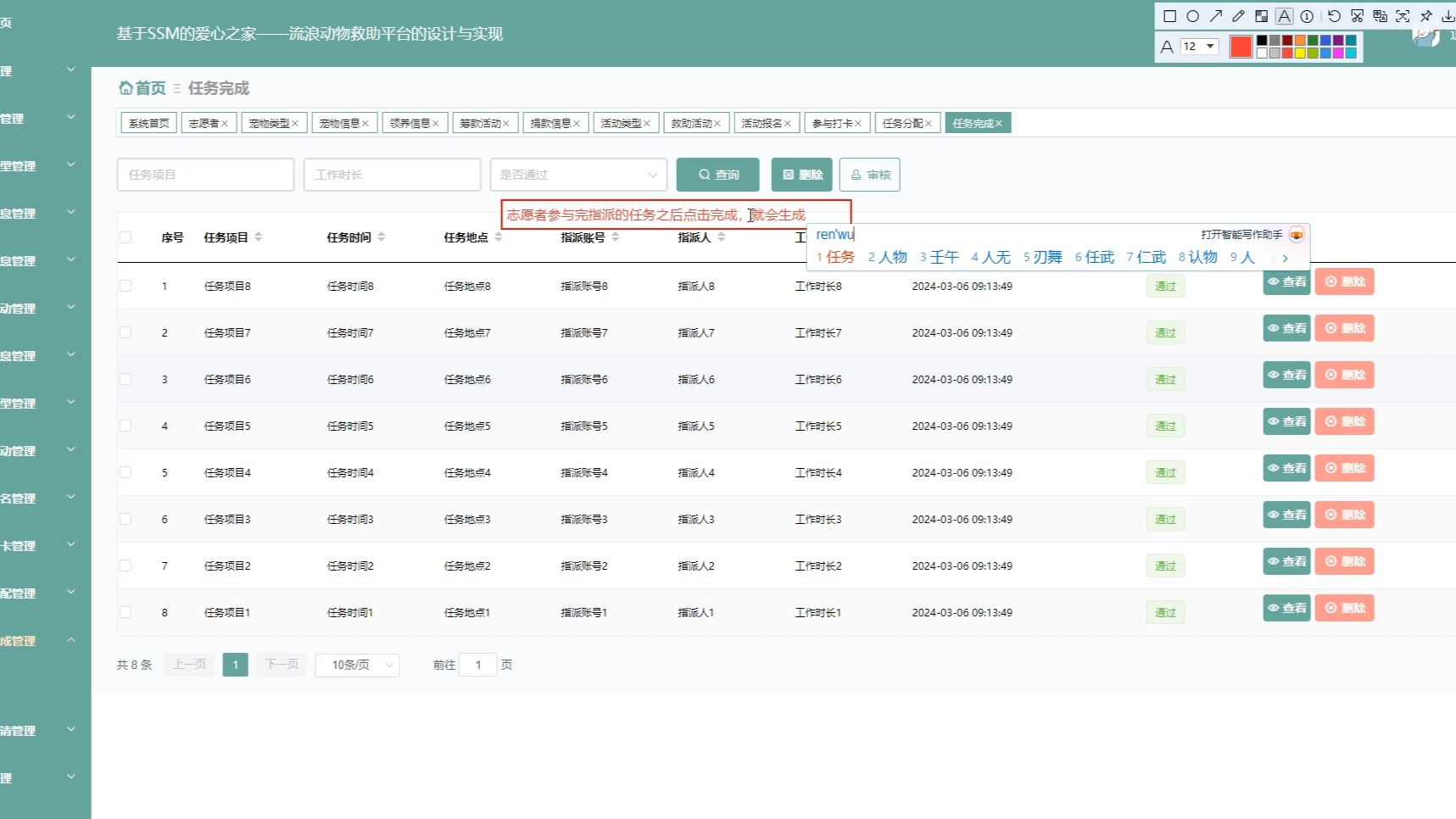Expand the second sidebar menu chevron
This screenshot has width=1456, height=819.
[x=71, y=117]
